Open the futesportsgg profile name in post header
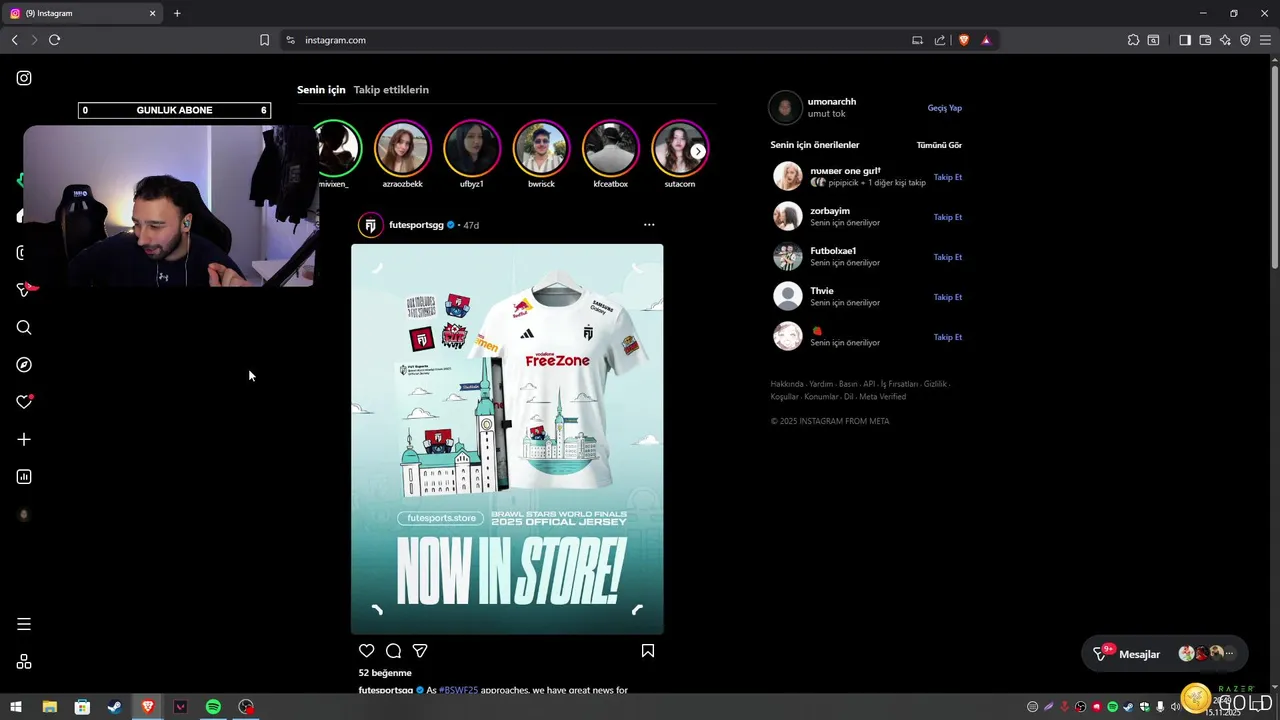 pyautogui.click(x=416, y=225)
